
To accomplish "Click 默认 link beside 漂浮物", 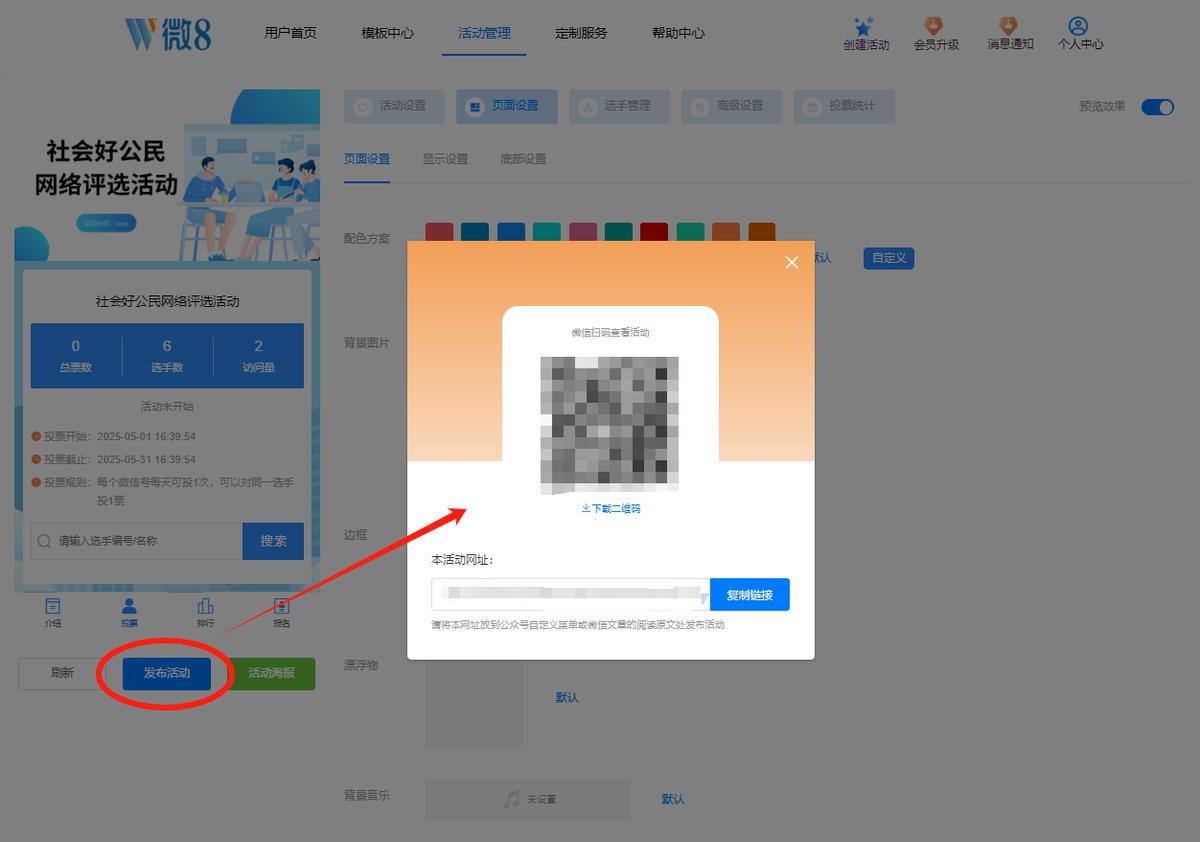I will tap(567, 697).
